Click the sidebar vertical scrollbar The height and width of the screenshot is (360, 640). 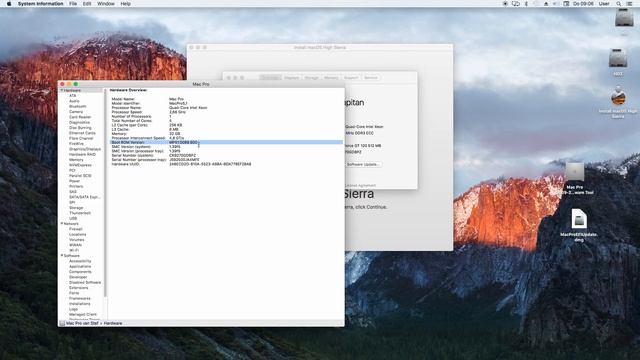(105, 192)
